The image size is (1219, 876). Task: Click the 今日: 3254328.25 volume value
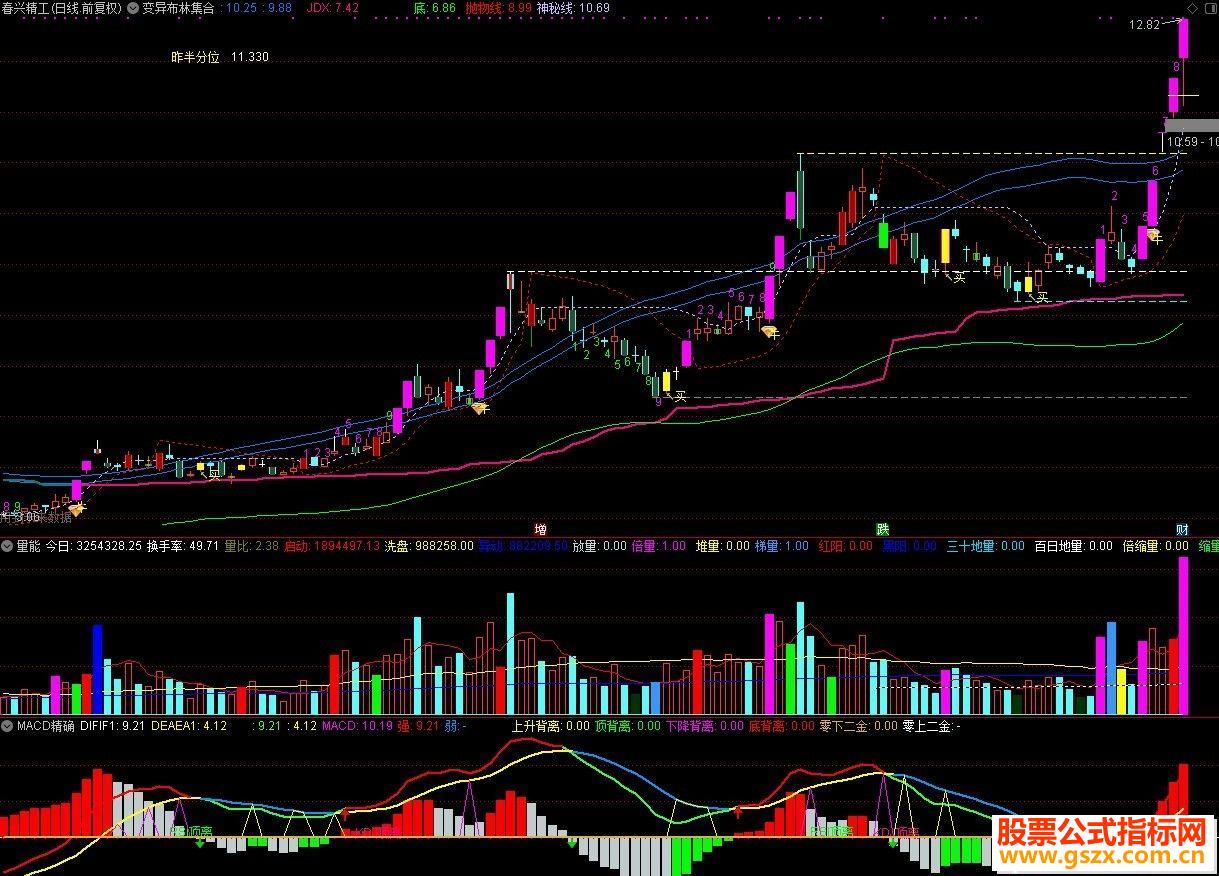[93, 546]
